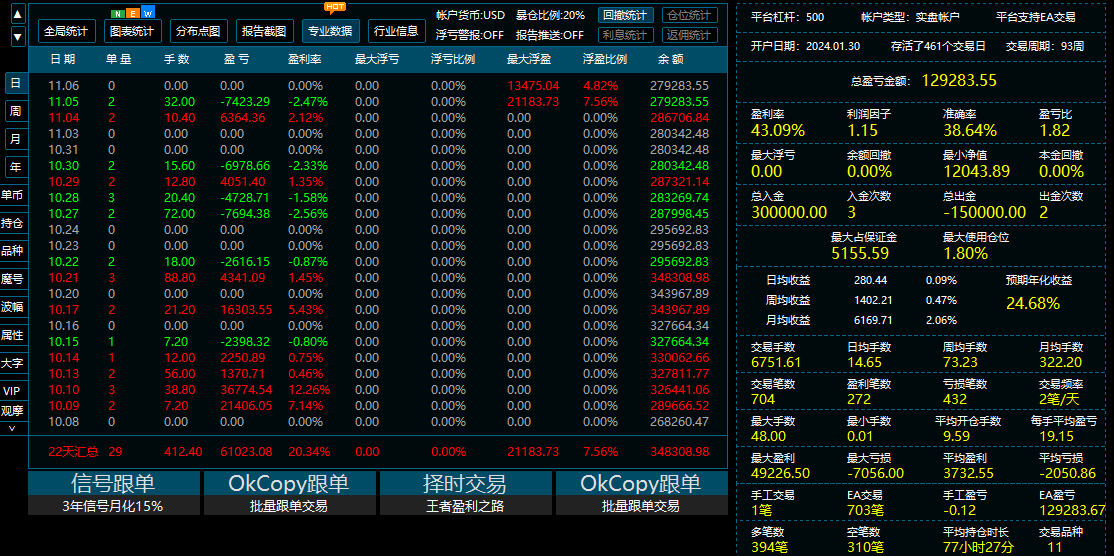Click the 交易手数 value 6751.61
1114x556 pixels.
tap(776, 362)
